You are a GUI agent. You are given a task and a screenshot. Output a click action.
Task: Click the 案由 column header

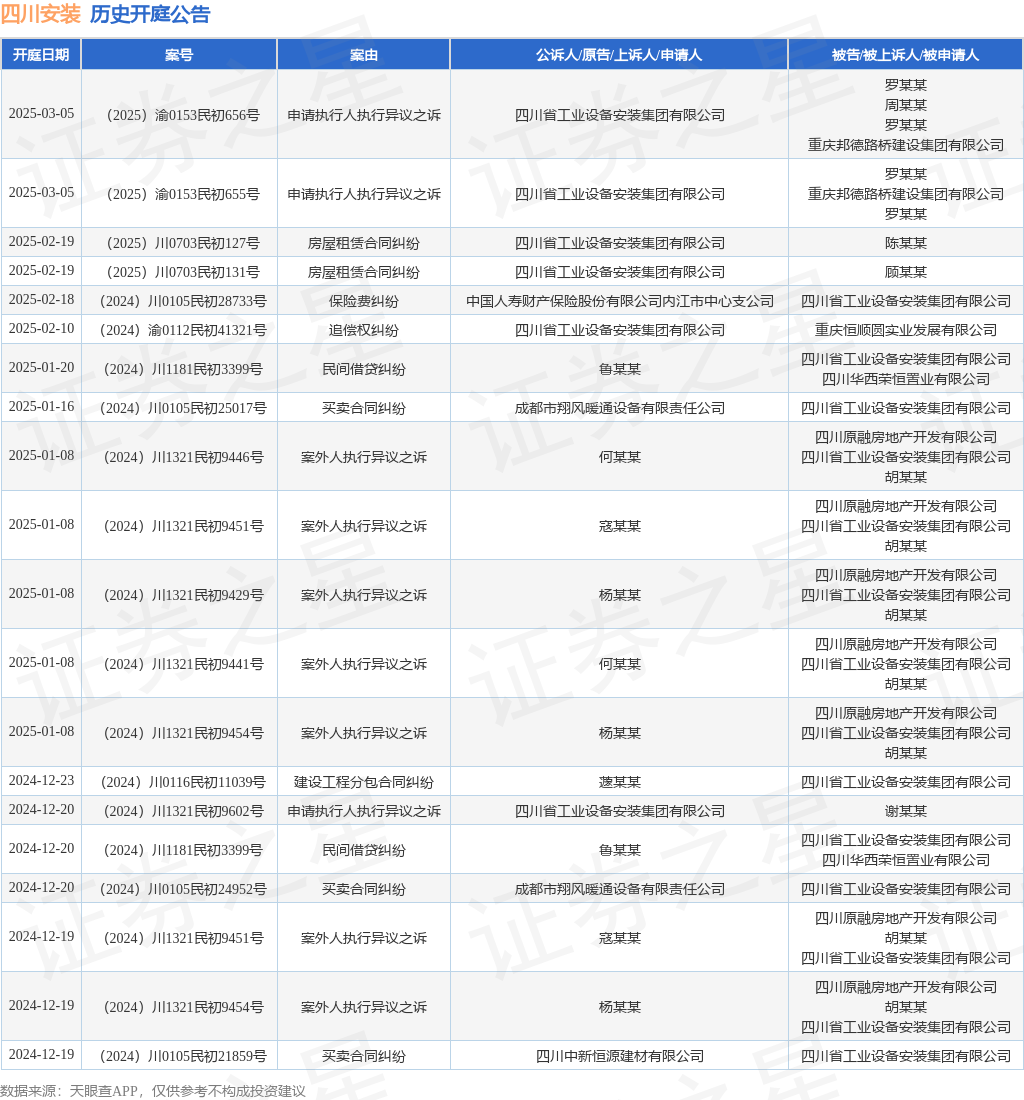point(363,55)
